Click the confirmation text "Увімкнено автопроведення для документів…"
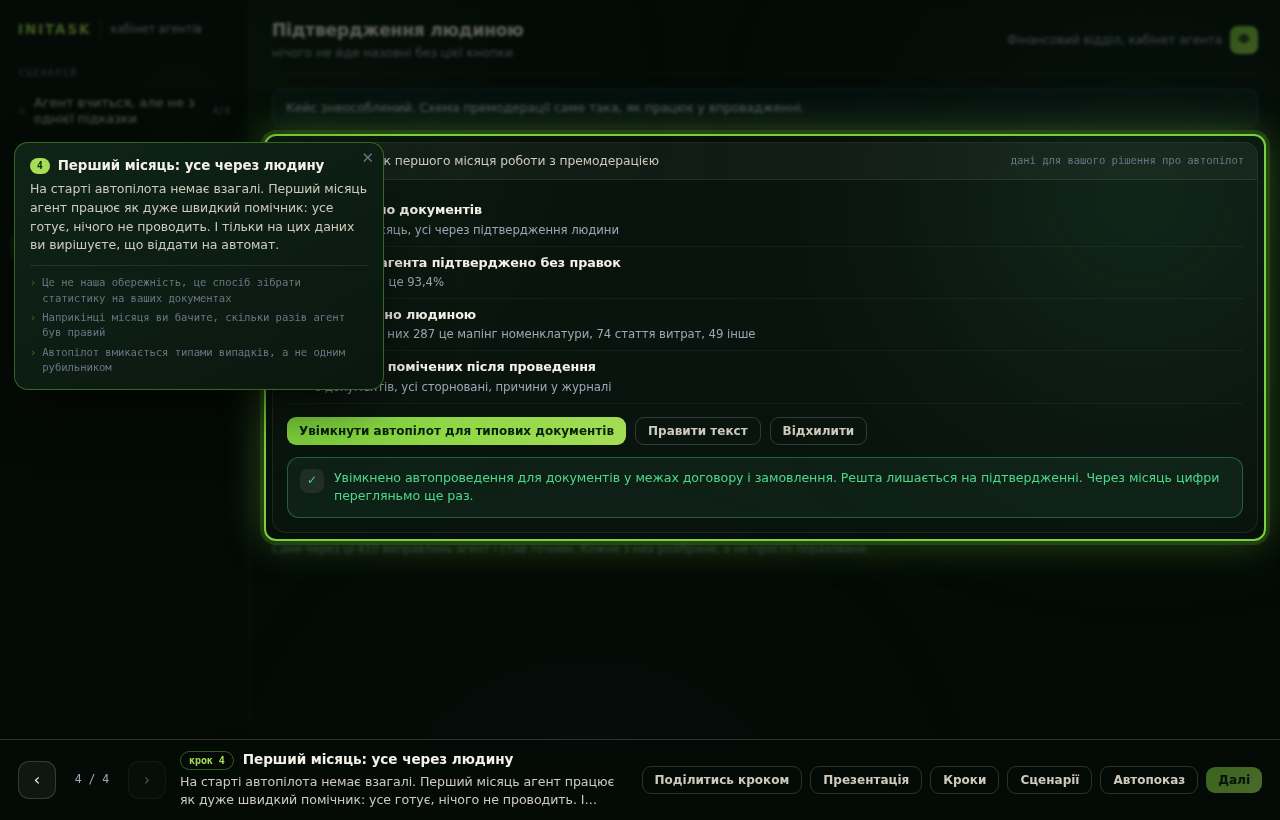 [776, 487]
